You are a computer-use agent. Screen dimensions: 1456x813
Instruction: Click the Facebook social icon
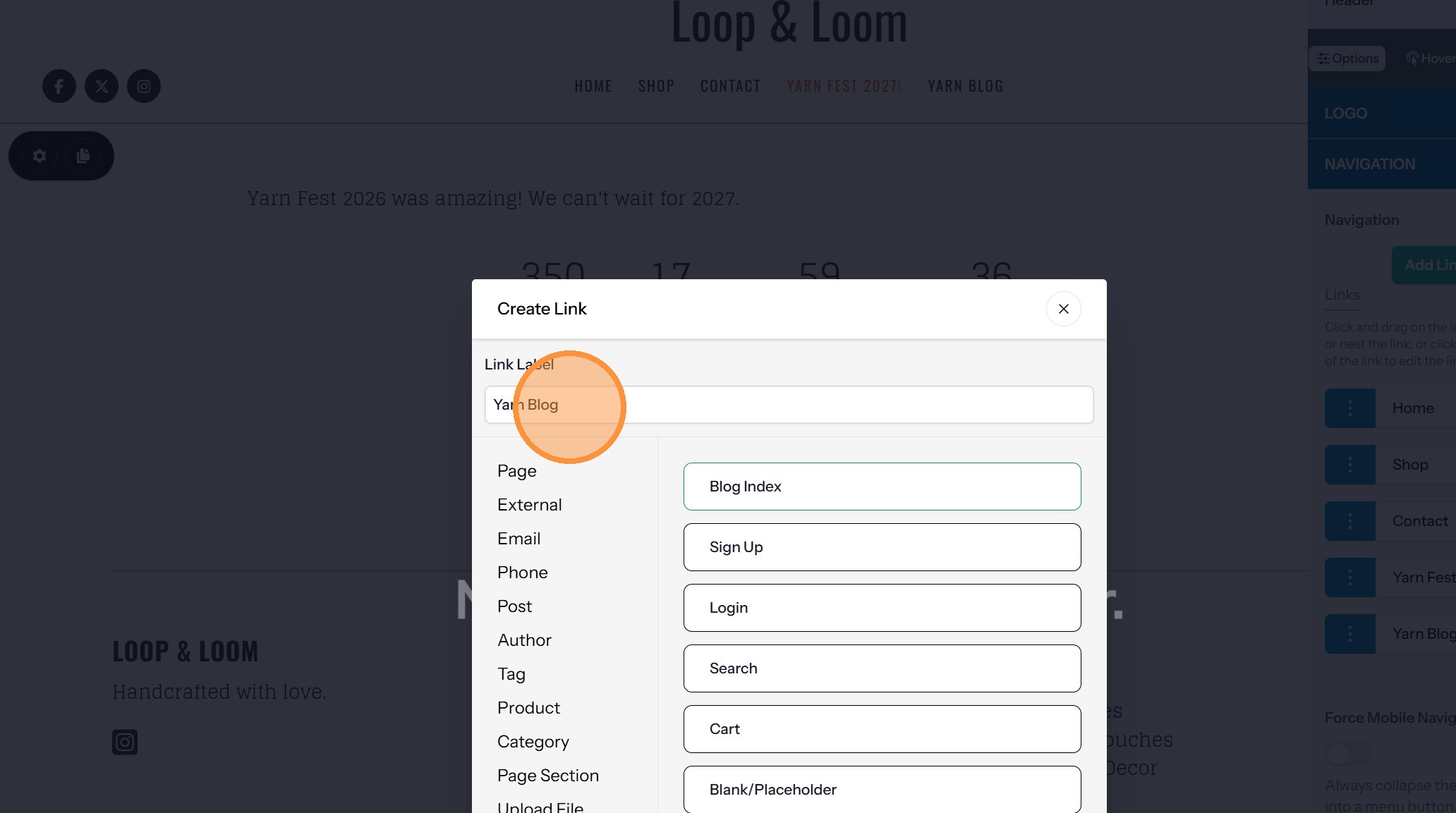[x=59, y=86]
